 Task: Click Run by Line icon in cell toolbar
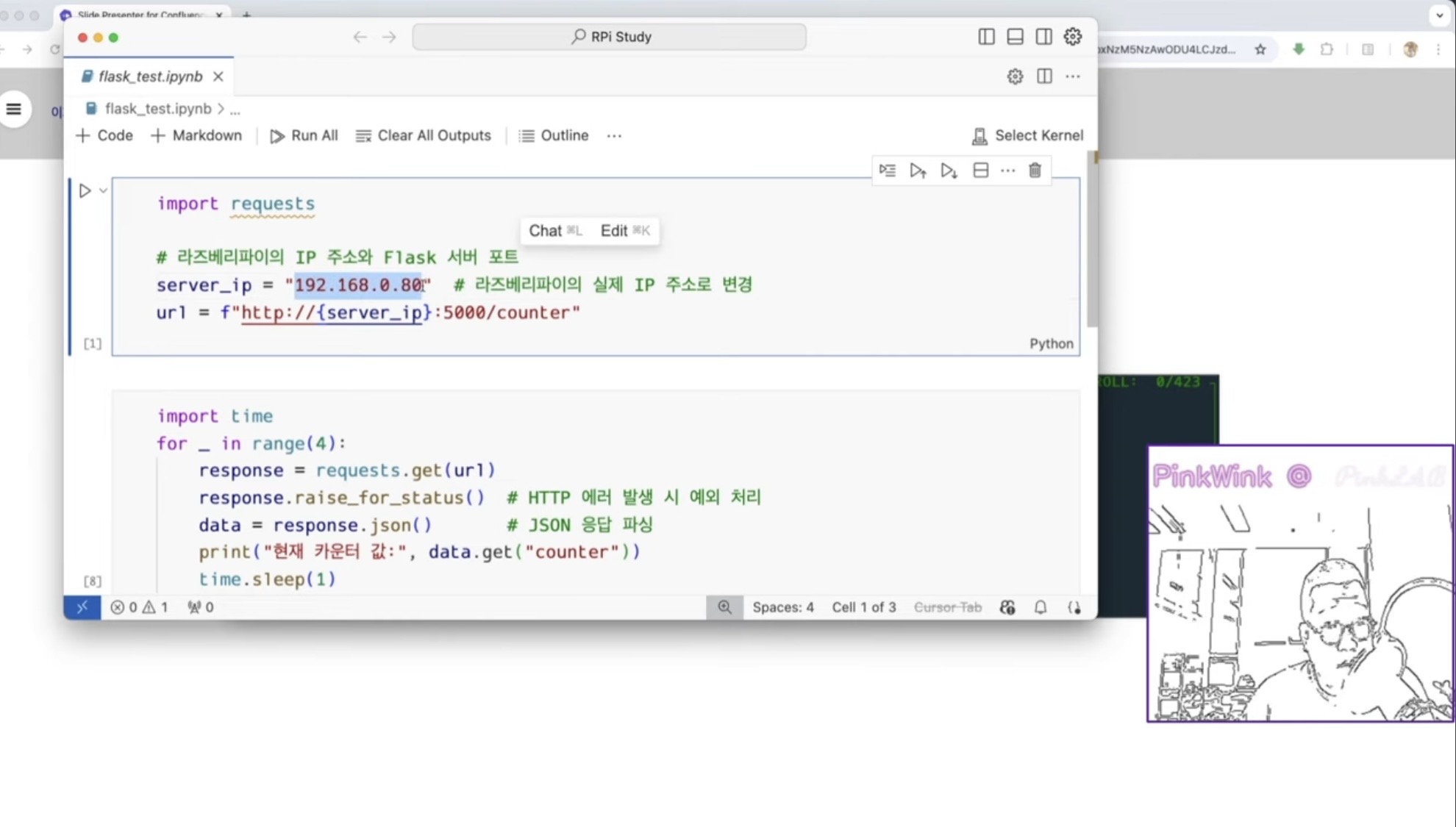click(x=888, y=171)
